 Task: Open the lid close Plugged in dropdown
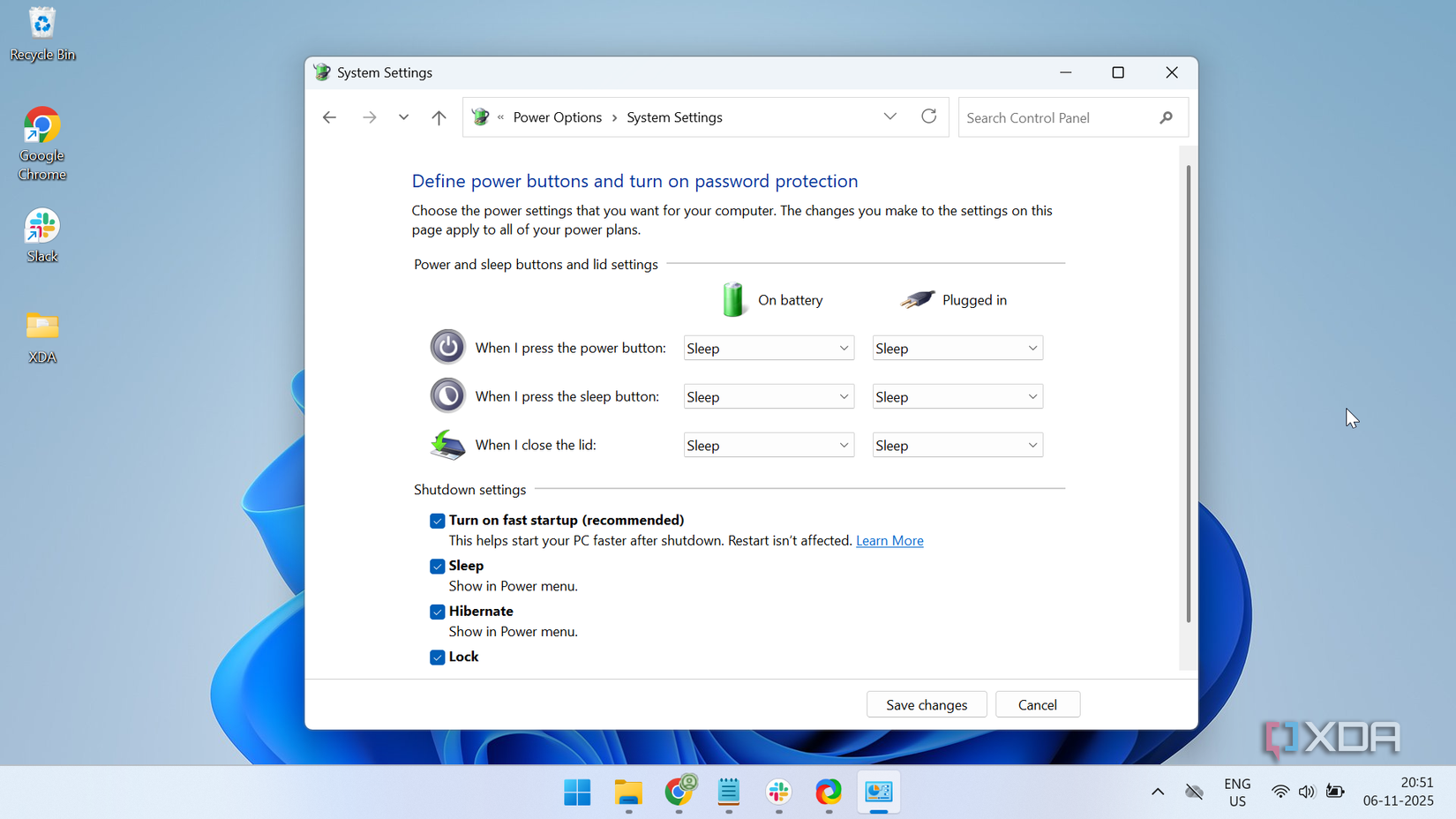click(957, 444)
